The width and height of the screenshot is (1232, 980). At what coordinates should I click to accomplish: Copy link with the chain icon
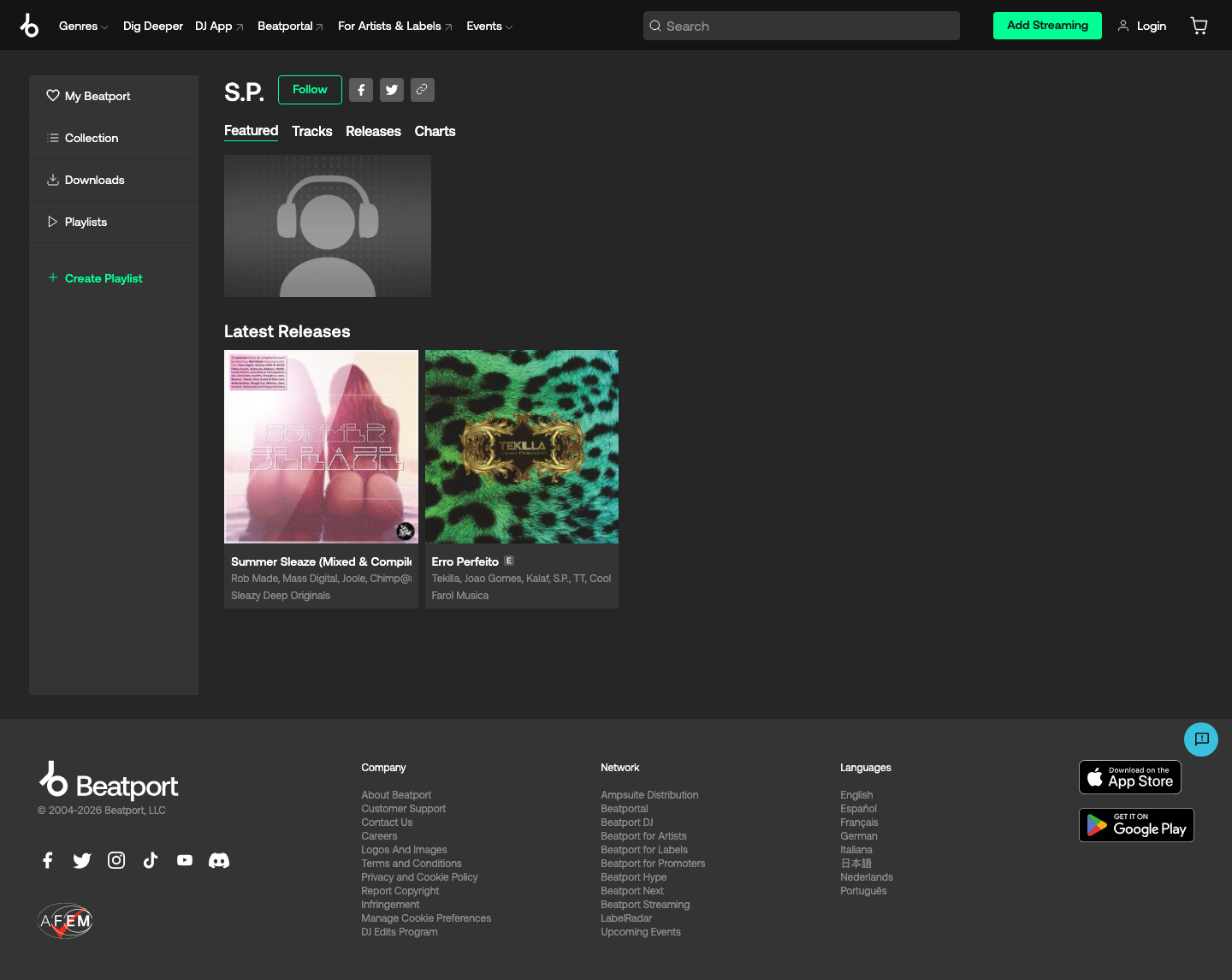coord(423,90)
